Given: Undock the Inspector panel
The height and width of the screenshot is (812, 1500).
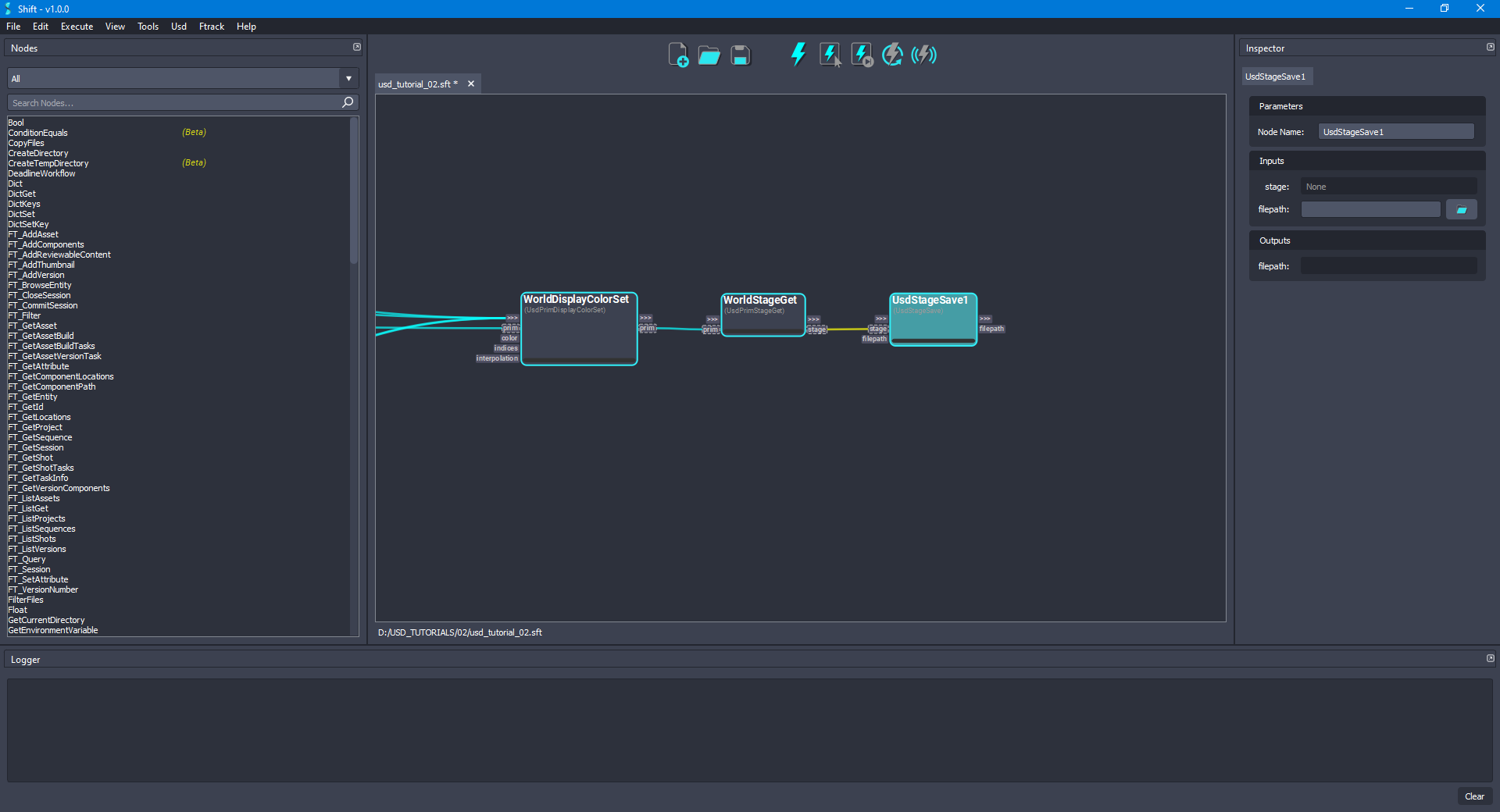Looking at the screenshot, I should [1490, 47].
